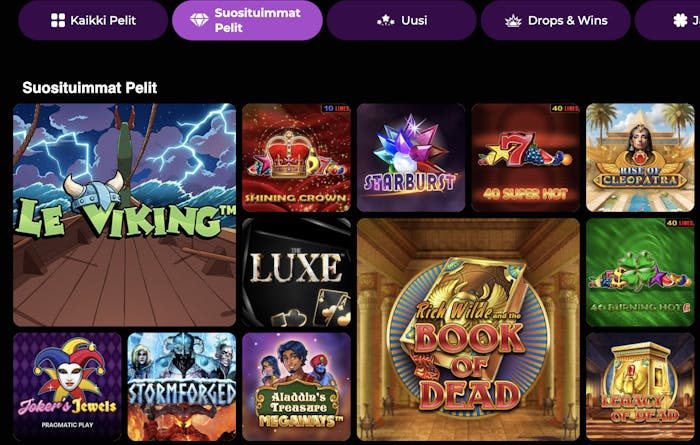
Task: Launch the Le Viking game tile
Action: [x=125, y=215]
